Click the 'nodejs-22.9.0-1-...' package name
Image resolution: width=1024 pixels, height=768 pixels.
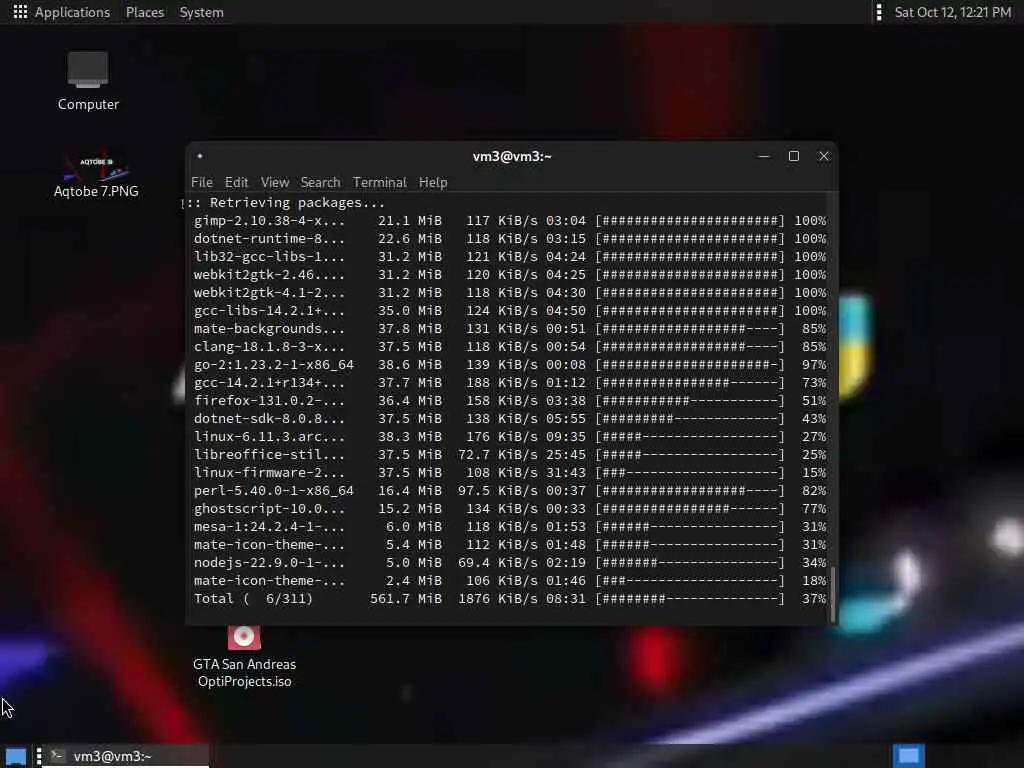coord(269,563)
